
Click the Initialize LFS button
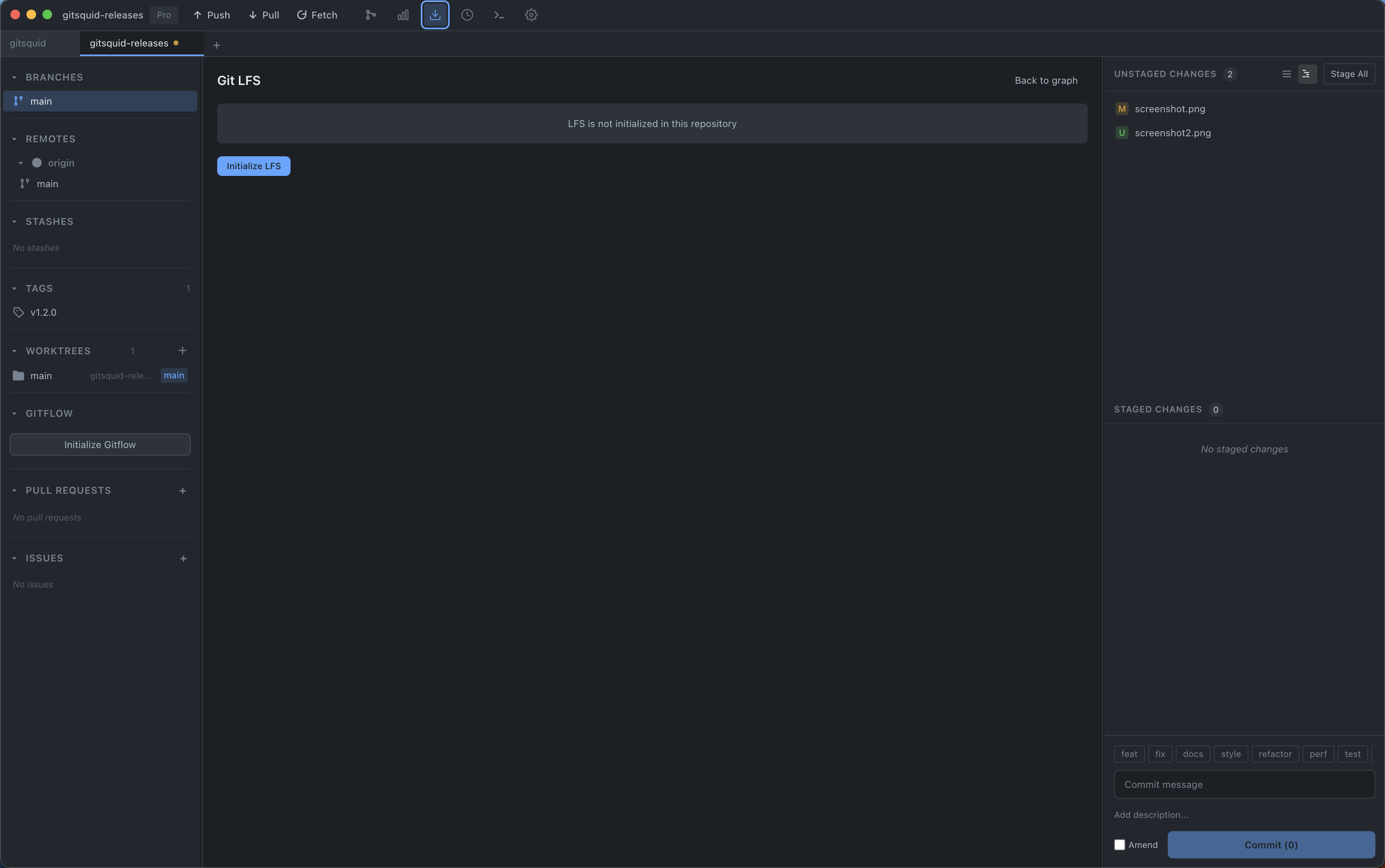pyautogui.click(x=253, y=166)
